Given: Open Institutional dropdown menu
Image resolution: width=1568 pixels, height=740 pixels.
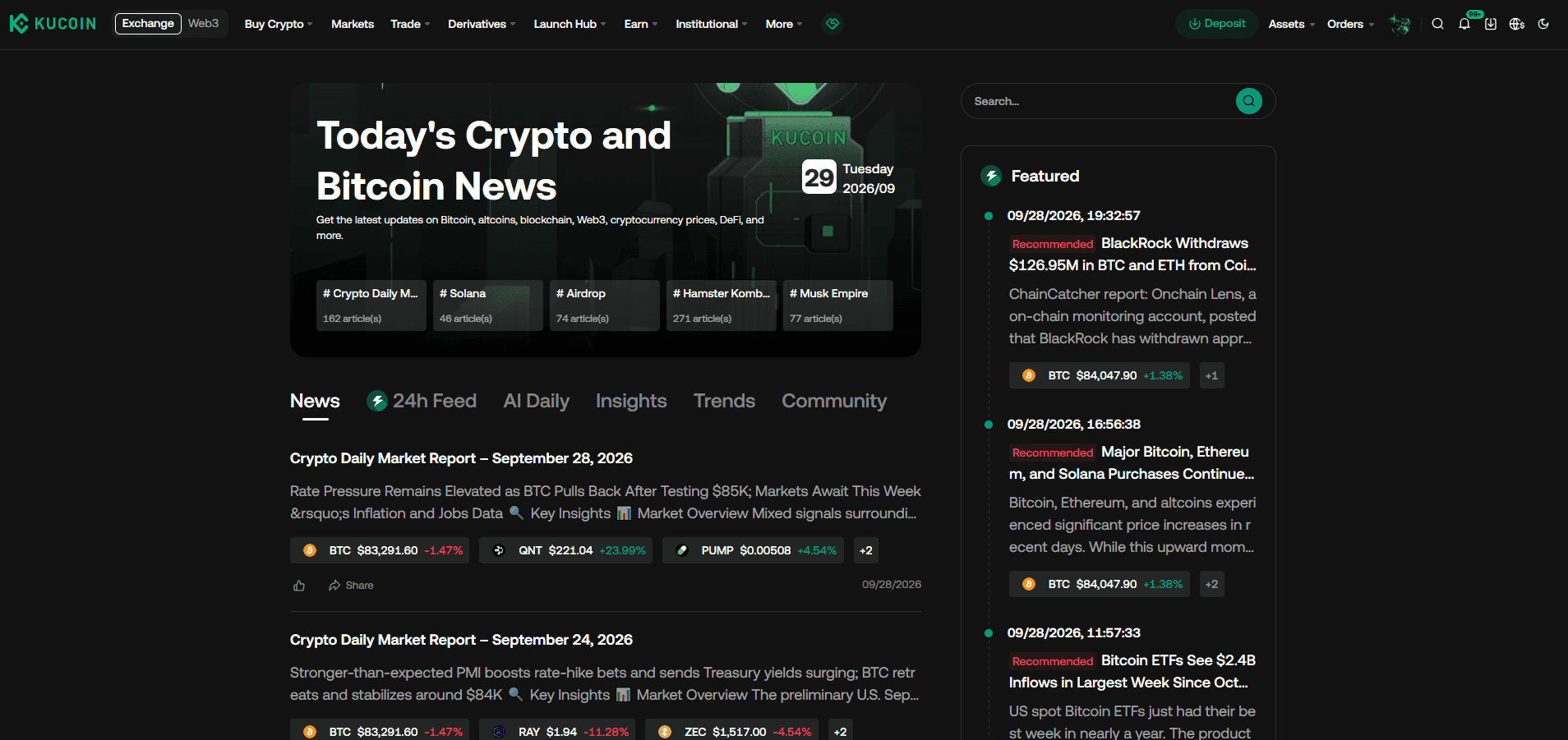Looking at the screenshot, I should pos(712,24).
